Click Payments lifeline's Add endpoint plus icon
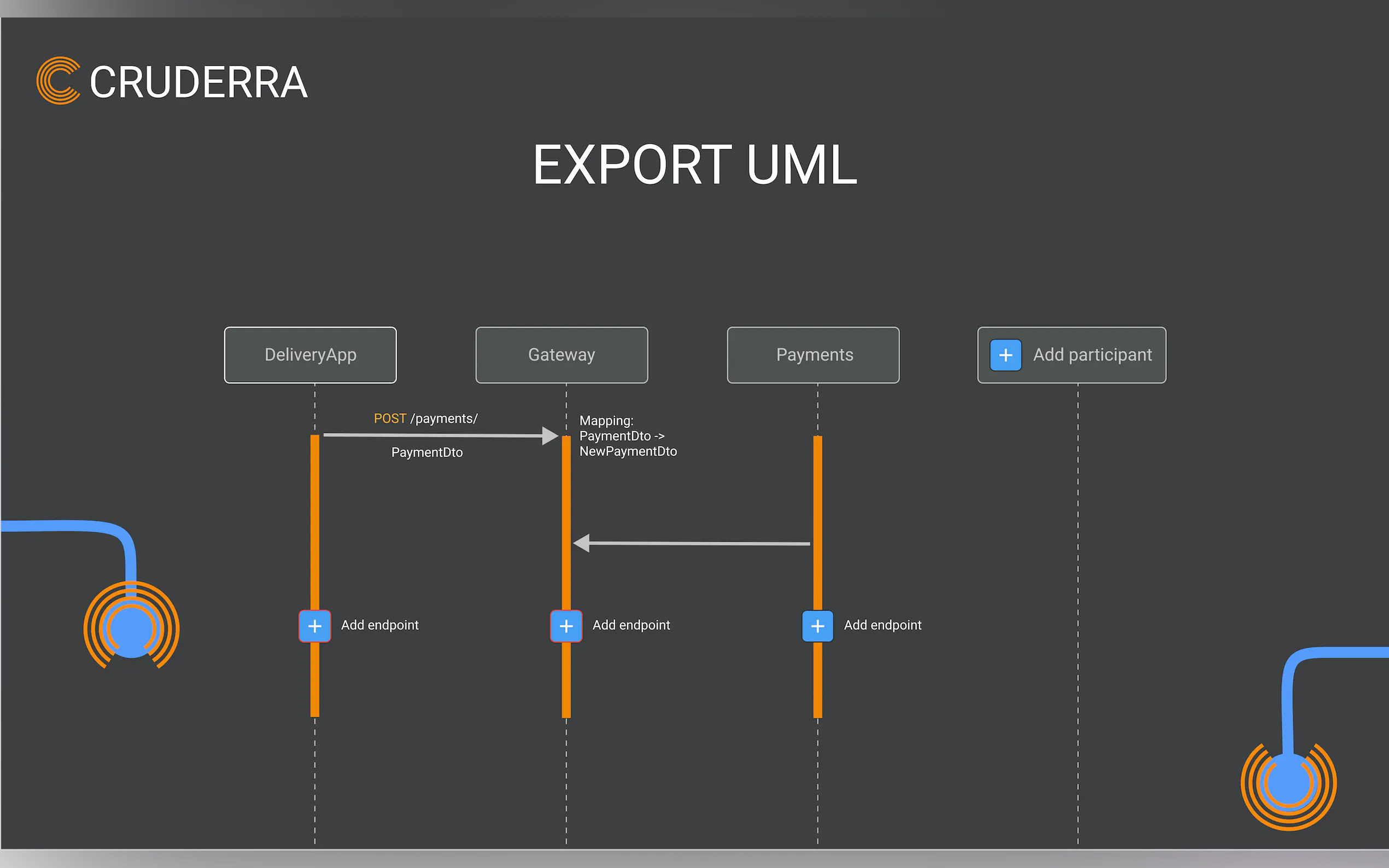This screenshot has height=868, width=1389. point(818,626)
